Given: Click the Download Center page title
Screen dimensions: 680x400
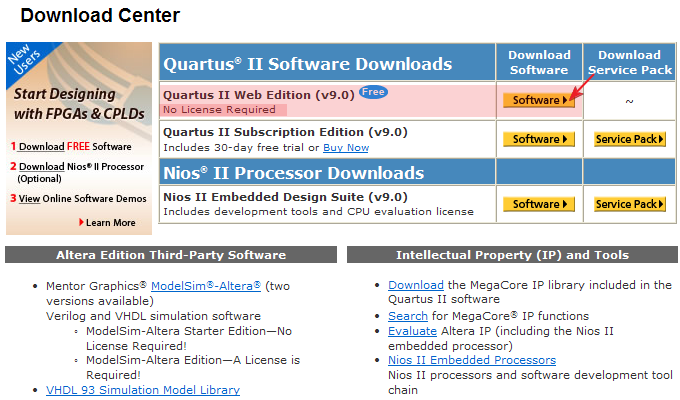Looking at the screenshot, I should 100,16.
